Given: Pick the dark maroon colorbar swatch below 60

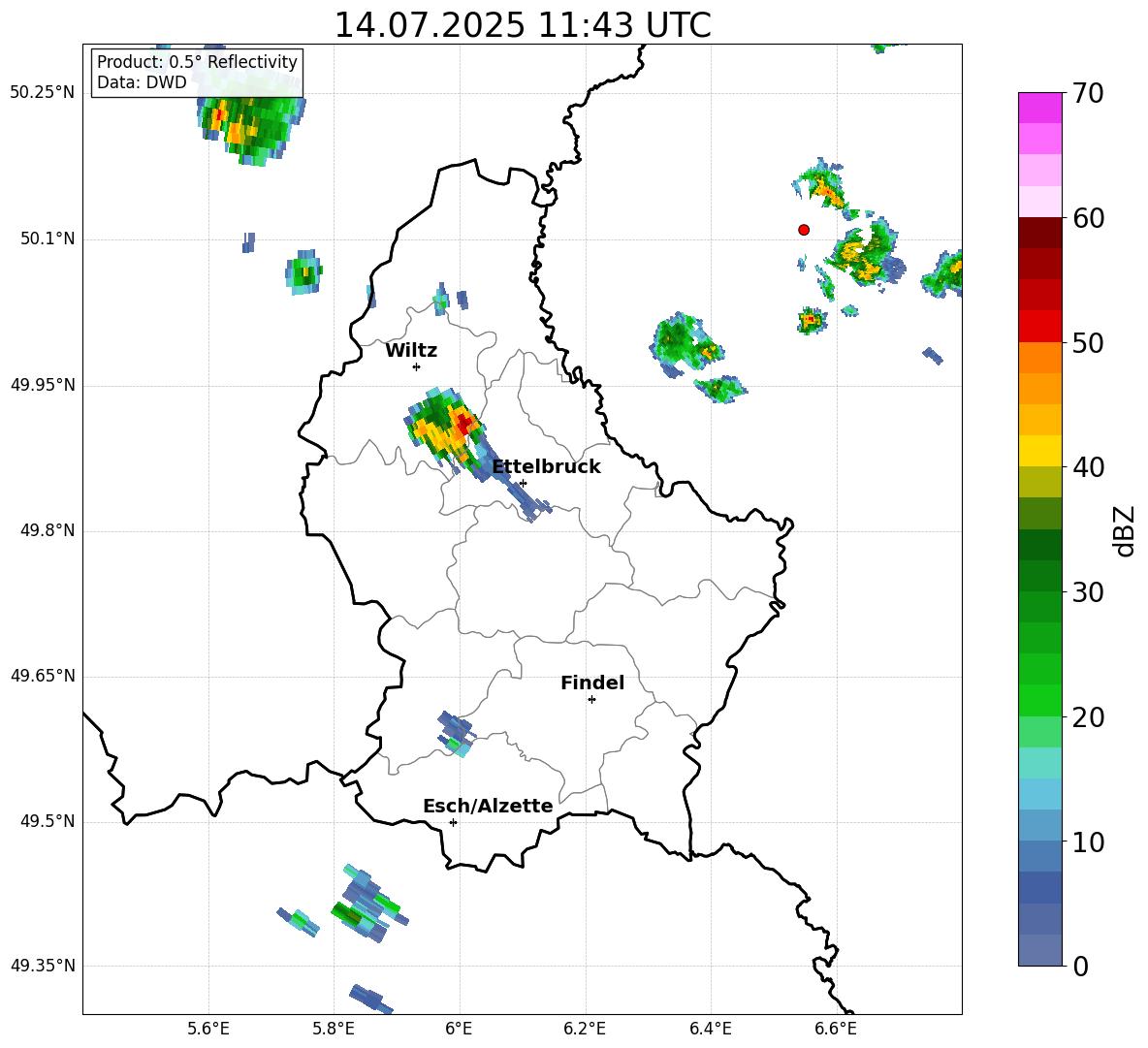Looking at the screenshot, I should tap(1040, 233).
